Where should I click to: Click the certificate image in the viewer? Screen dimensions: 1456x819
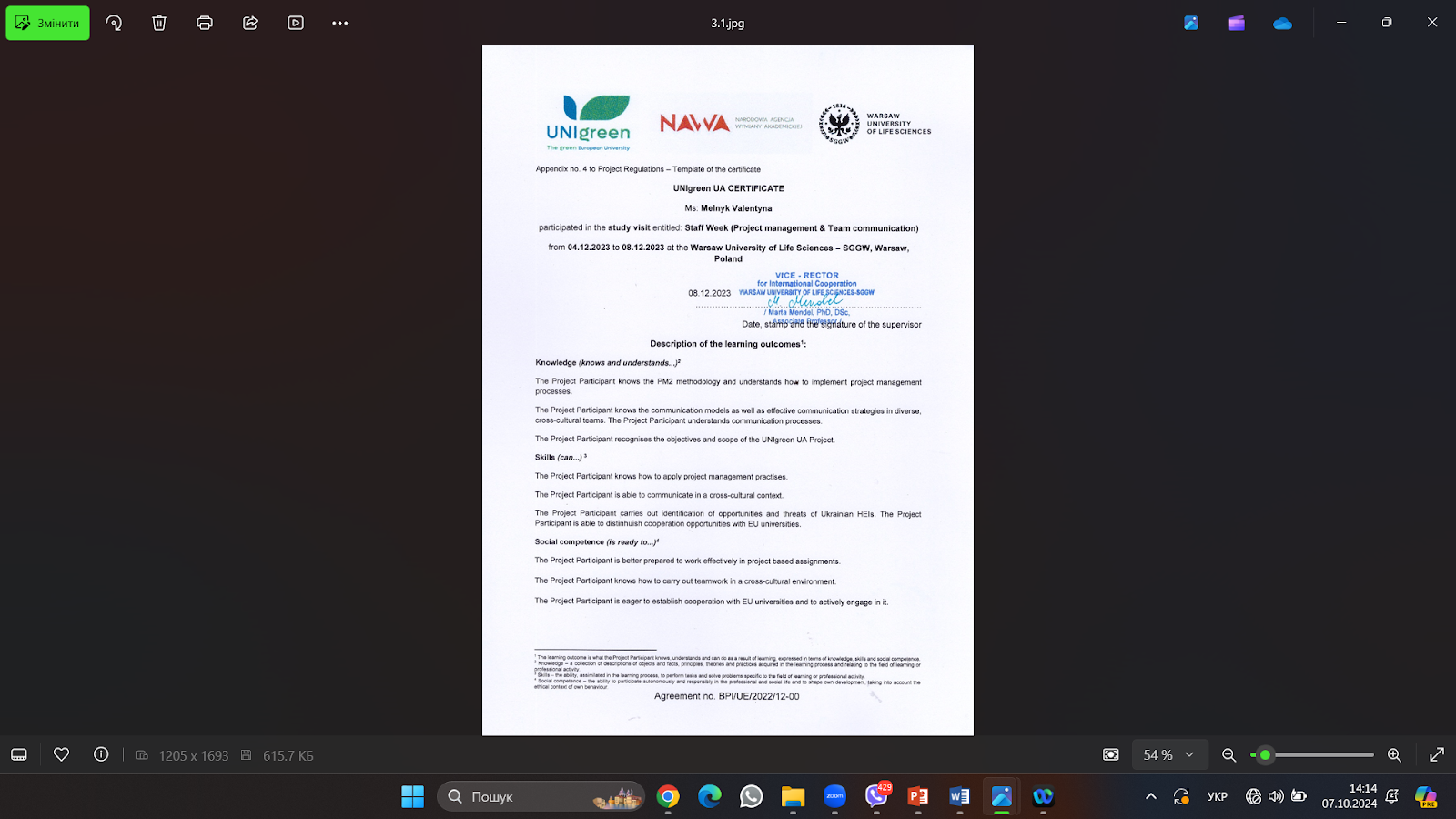728,390
